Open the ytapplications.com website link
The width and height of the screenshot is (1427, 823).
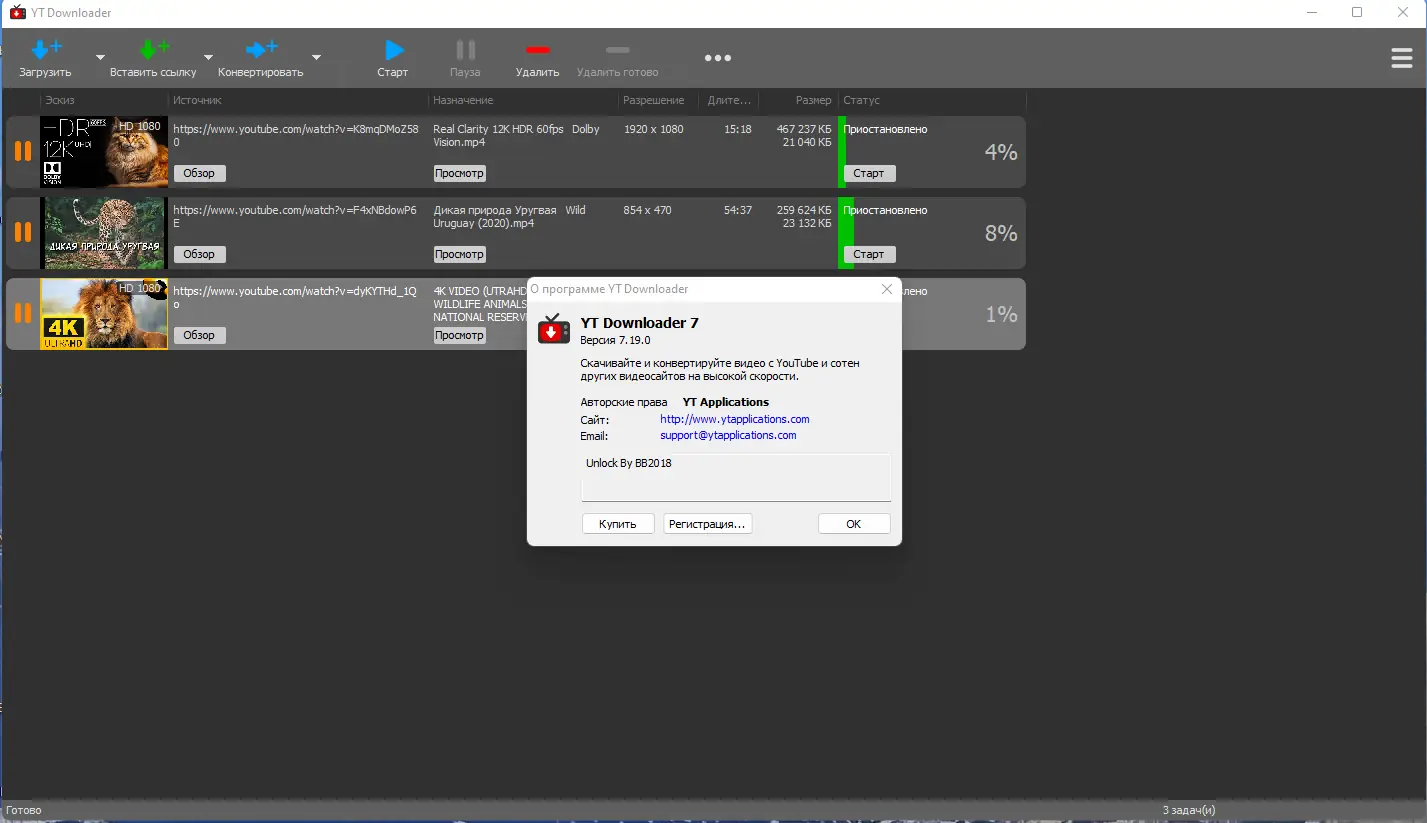point(734,419)
